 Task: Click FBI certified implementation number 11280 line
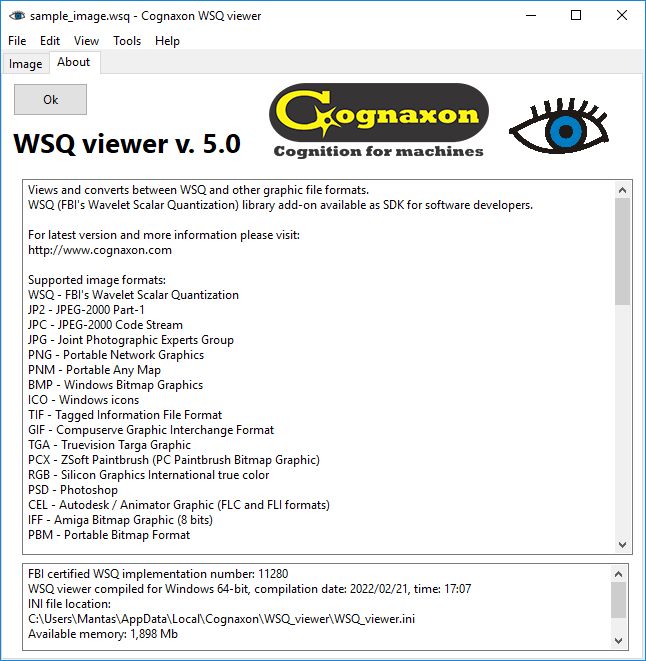click(x=158, y=574)
